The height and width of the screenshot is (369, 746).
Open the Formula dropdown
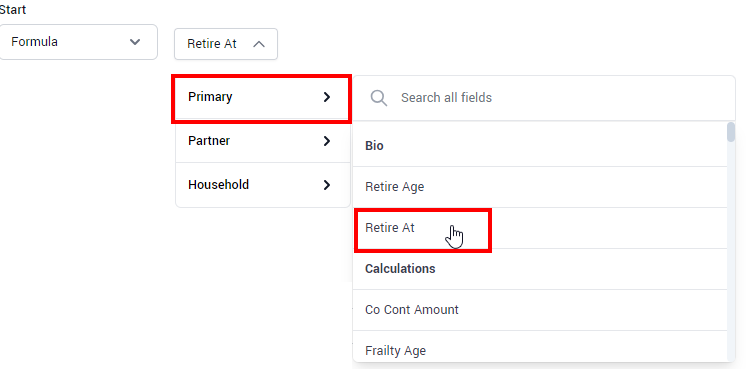(x=78, y=42)
